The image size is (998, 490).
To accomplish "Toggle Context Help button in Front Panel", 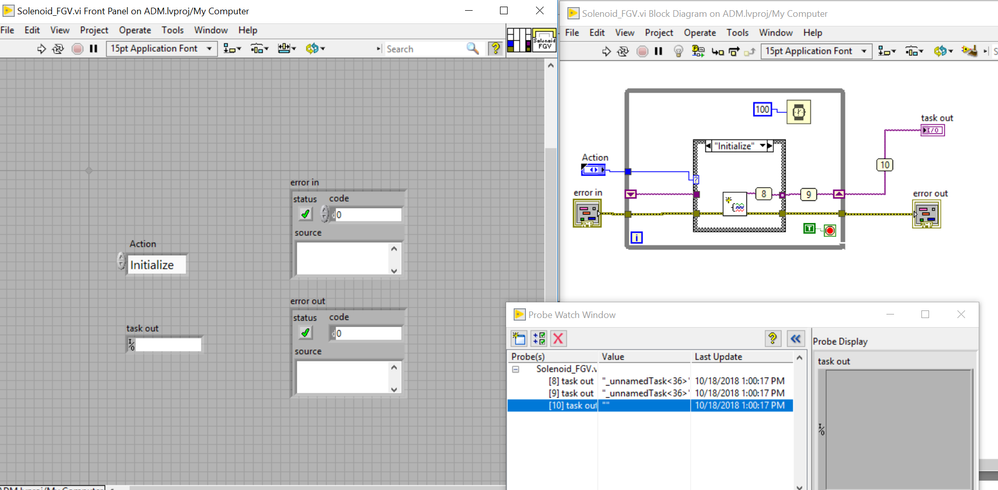I will point(495,48).
